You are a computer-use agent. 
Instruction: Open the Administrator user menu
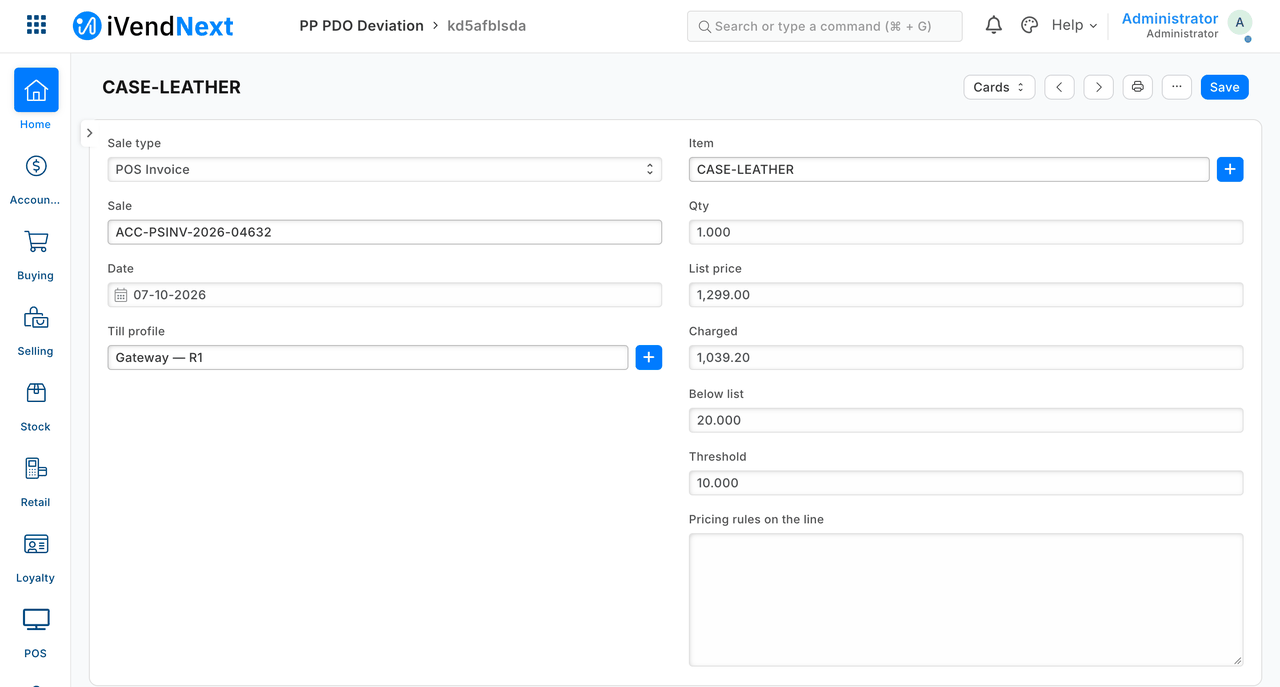[x=1170, y=26]
